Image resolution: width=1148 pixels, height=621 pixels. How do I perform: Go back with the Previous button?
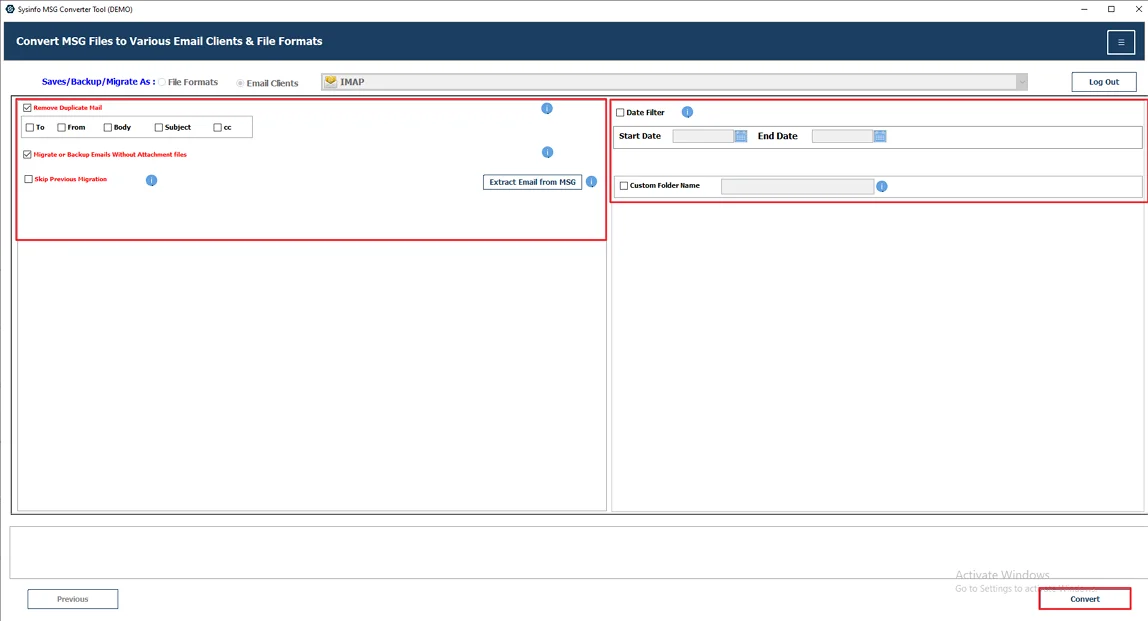click(x=72, y=598)
